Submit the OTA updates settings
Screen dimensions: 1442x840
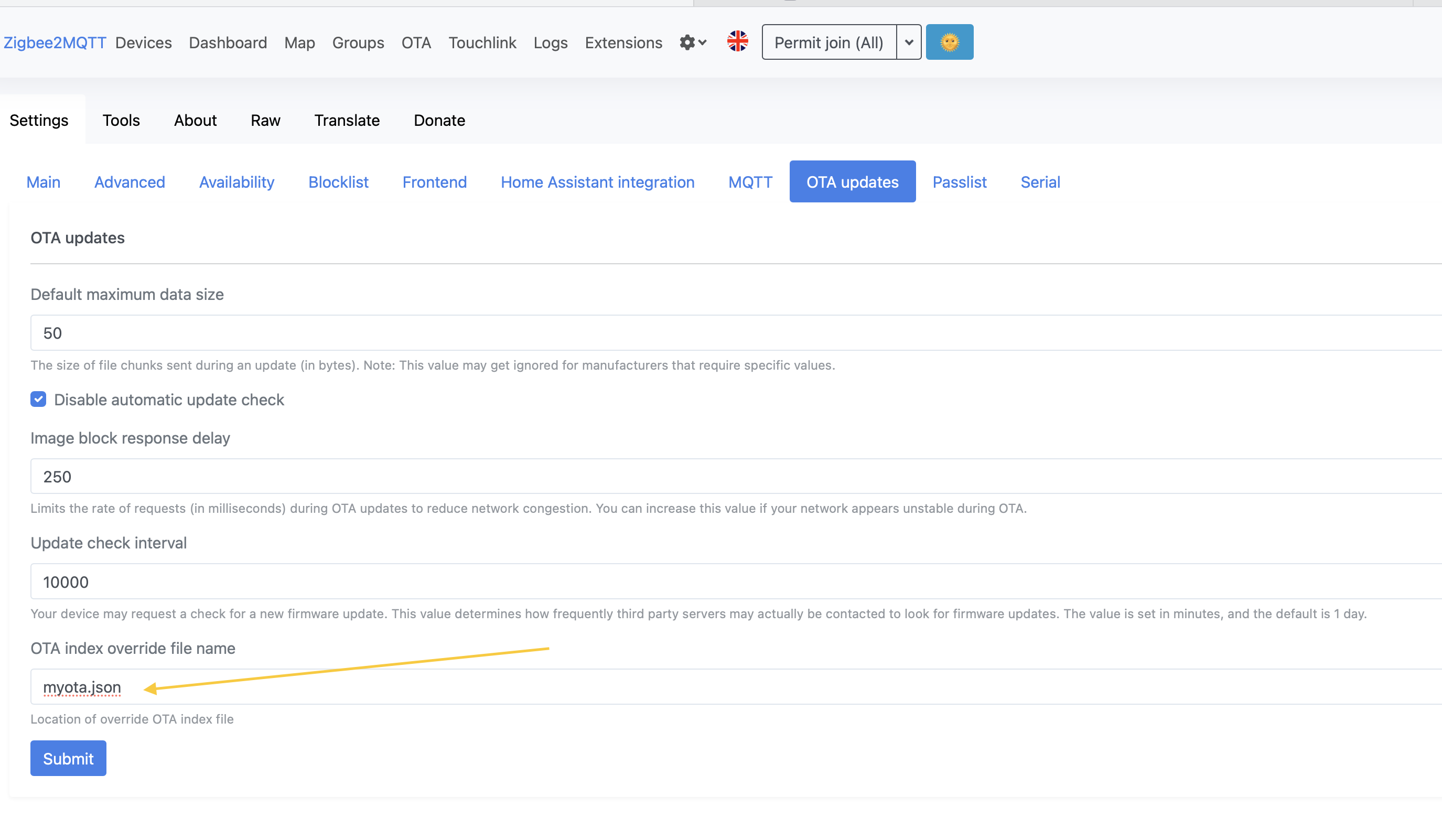point(68,759)
